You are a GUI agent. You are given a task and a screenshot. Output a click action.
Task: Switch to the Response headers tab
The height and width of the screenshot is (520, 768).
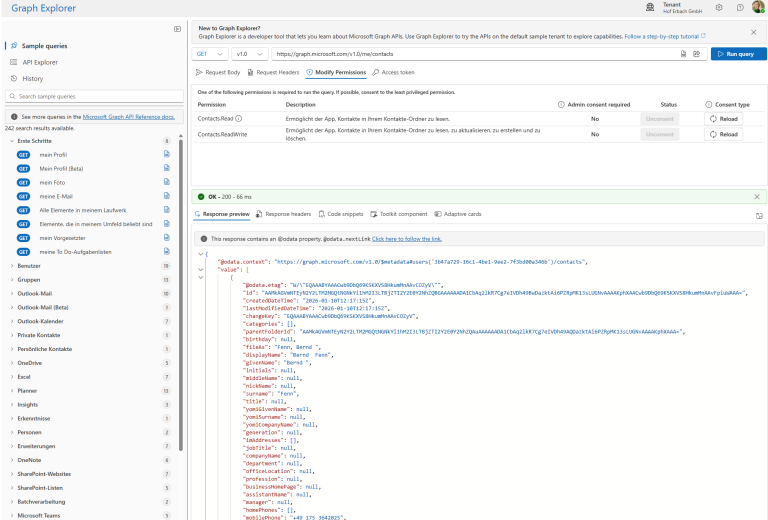284,214
